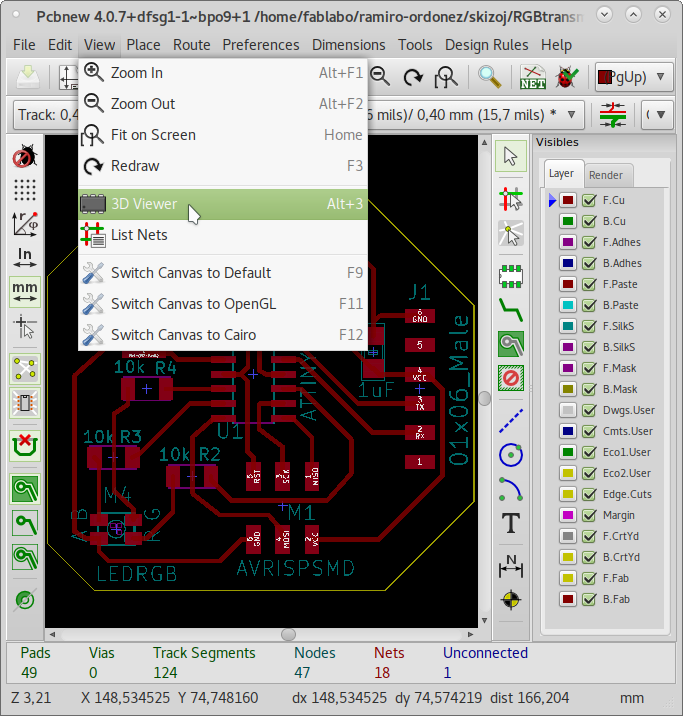Image resolution: width=683 pixels, height=716 pixels.
Task: Run Design Rules Check ladybug icon
Action: [566, 76]
